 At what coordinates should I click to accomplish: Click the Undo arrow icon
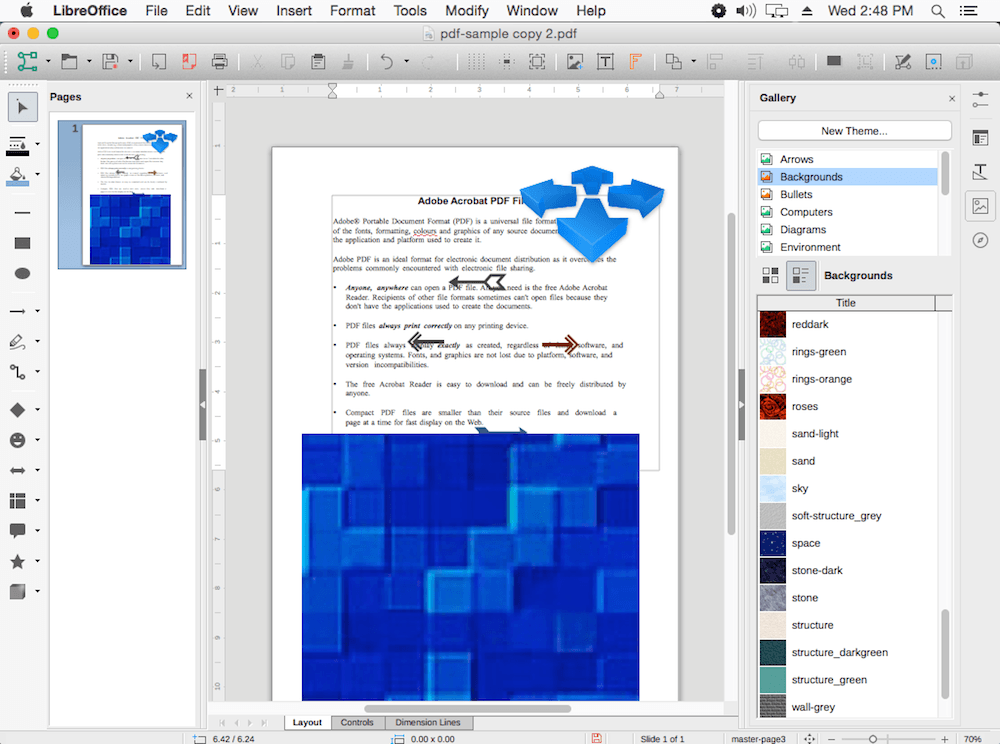(386, 61)
